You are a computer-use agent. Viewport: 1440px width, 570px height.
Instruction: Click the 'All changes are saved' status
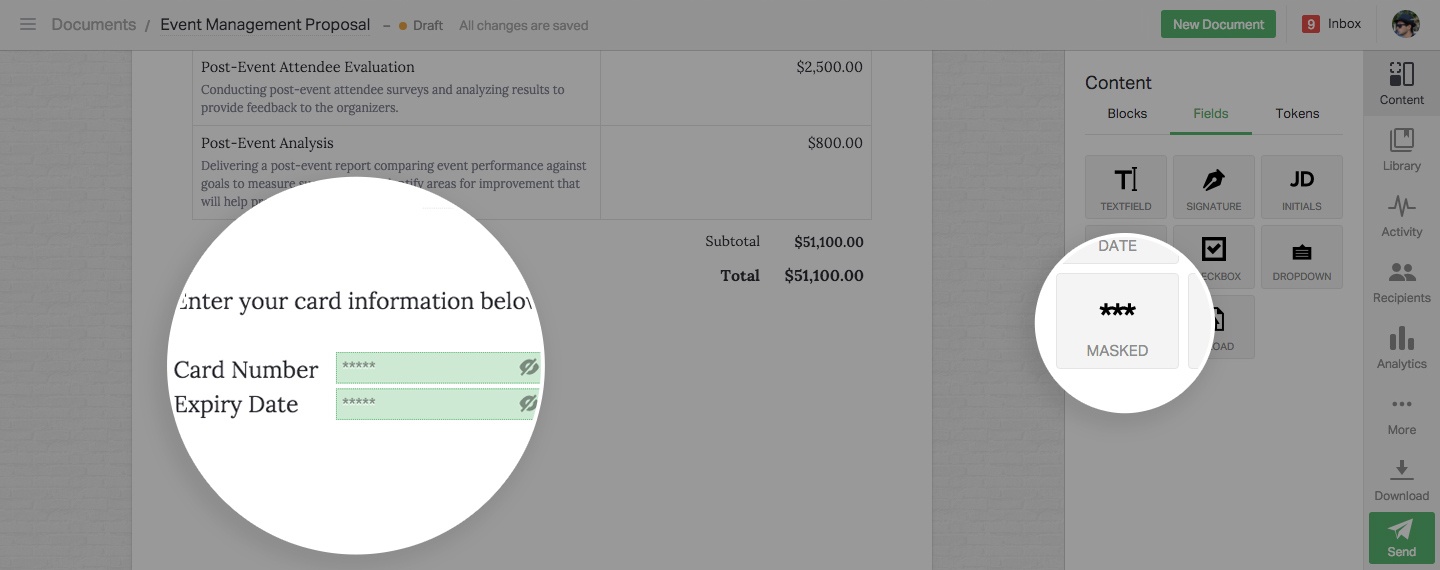(x=524, y=25)
